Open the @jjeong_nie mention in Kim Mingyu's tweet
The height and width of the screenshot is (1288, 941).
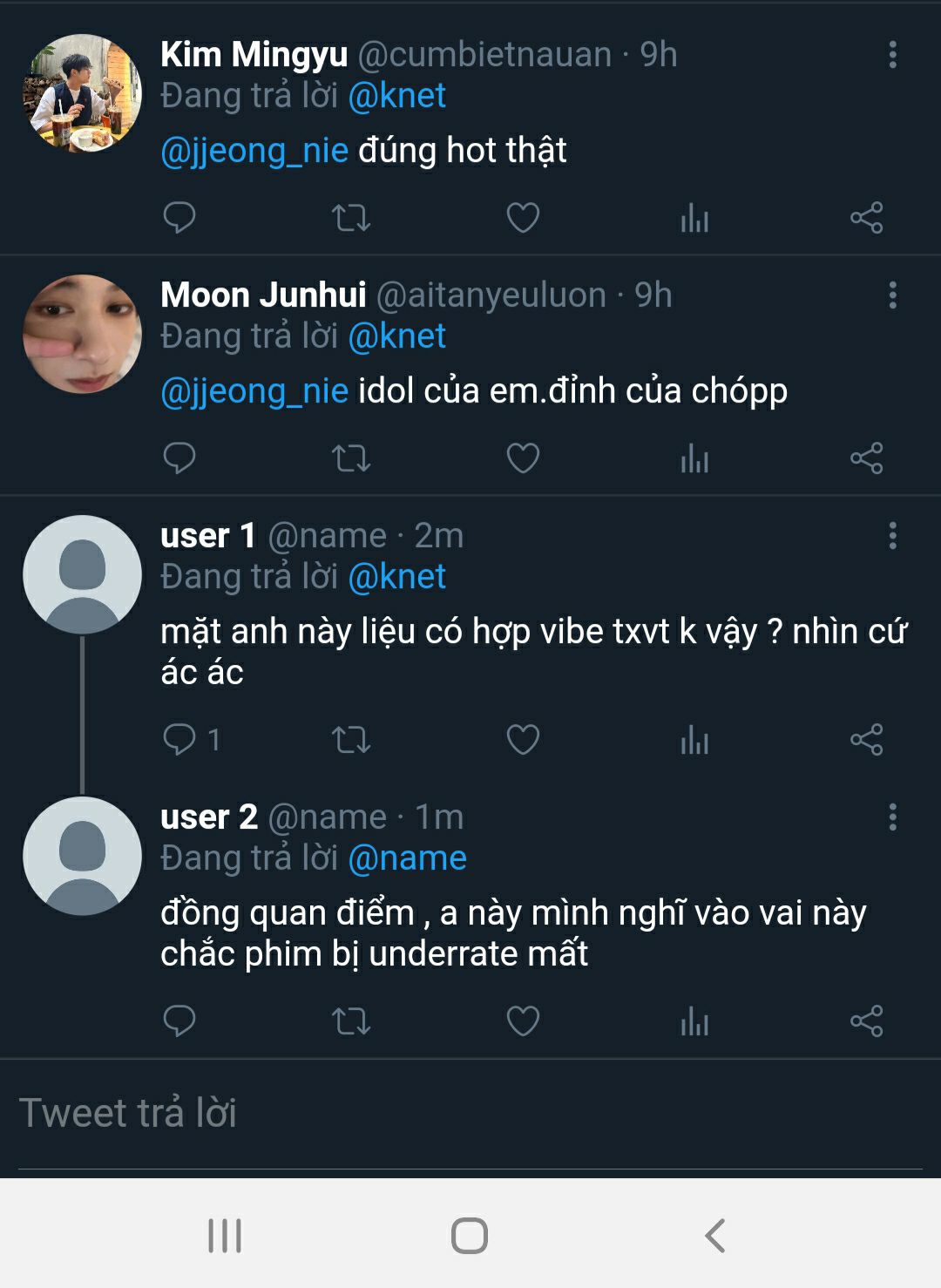coord(254,151)
